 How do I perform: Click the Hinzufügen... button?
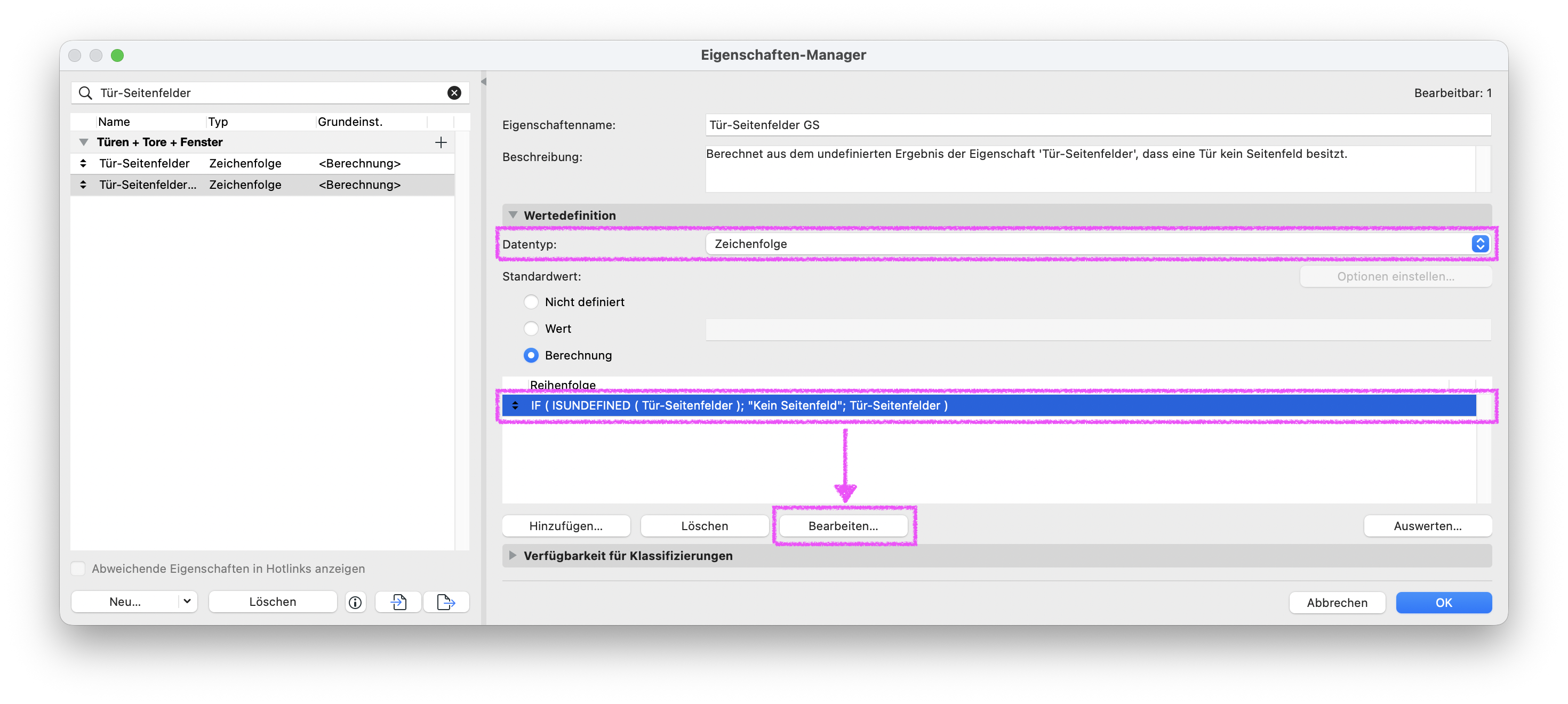(x=566, y=526)
